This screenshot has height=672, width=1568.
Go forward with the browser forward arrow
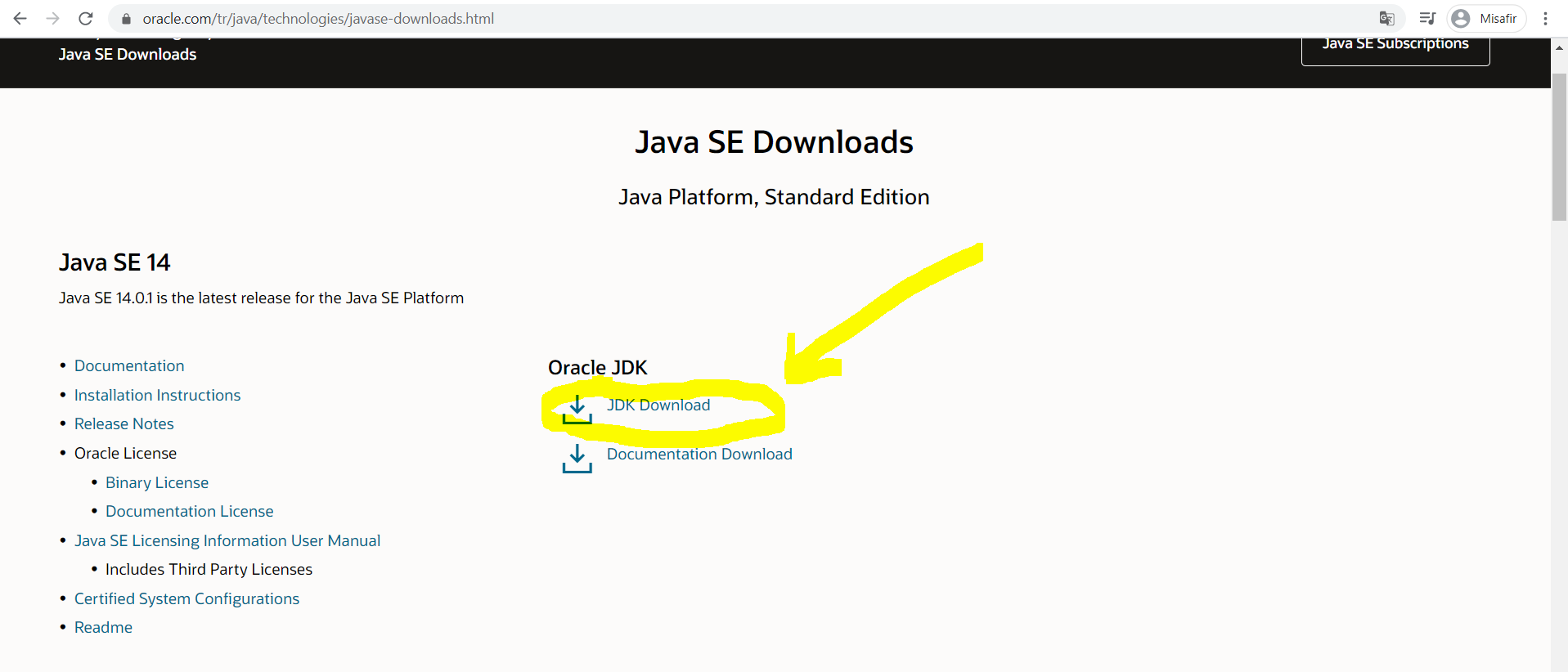click(x=53, y=18)
